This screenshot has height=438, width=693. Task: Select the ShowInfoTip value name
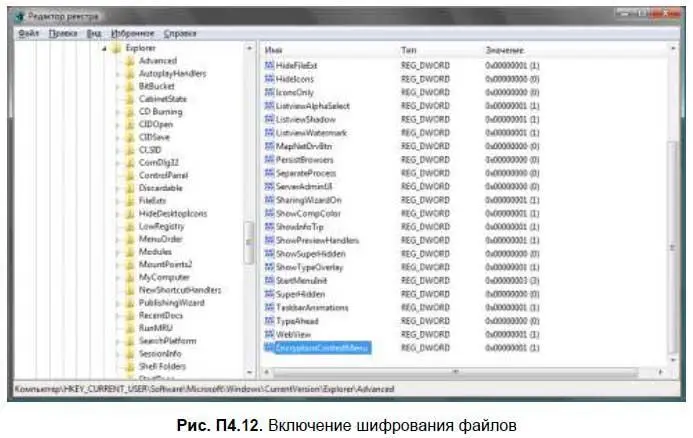[300, 227]
